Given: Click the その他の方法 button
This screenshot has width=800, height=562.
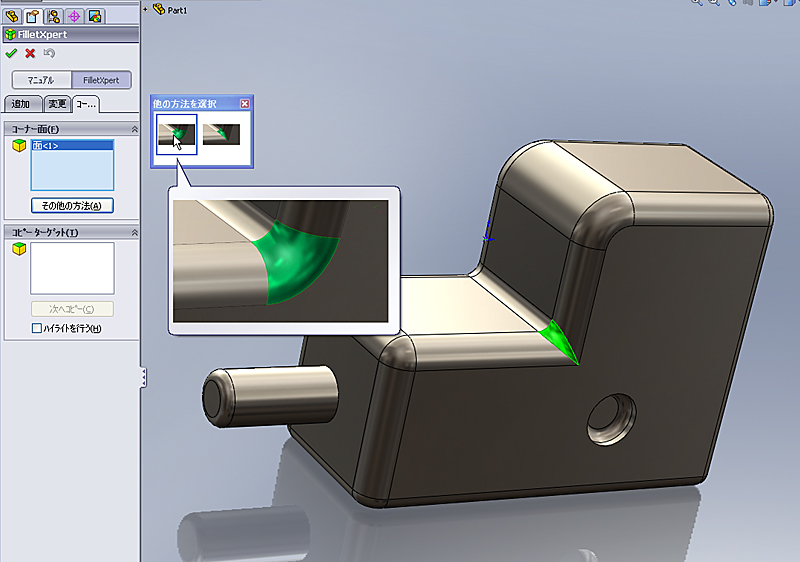Looking at the screenshot, I should pyautogui.click(x=72, y=205).
